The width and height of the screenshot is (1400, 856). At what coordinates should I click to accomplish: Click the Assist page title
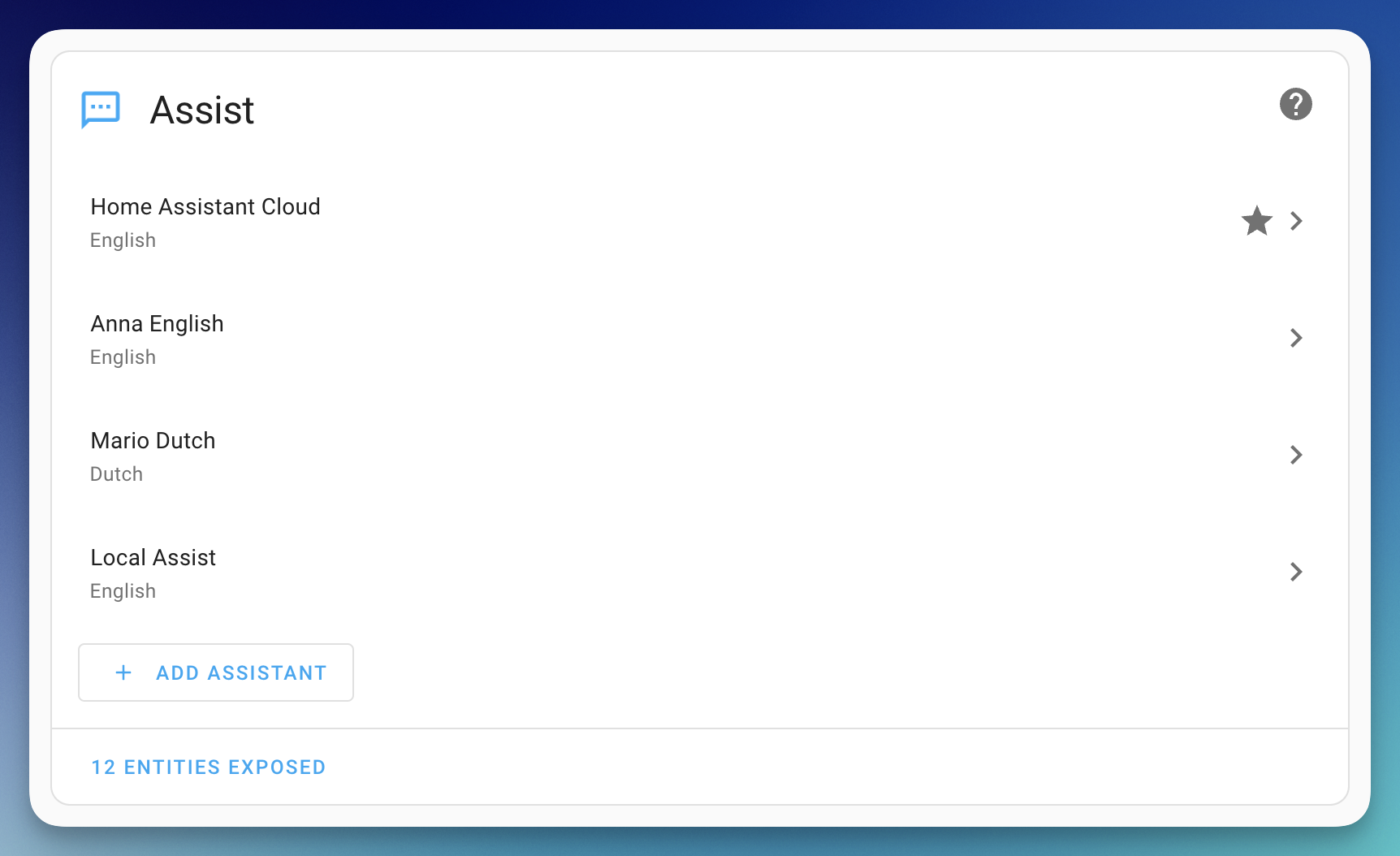[201, 110]
